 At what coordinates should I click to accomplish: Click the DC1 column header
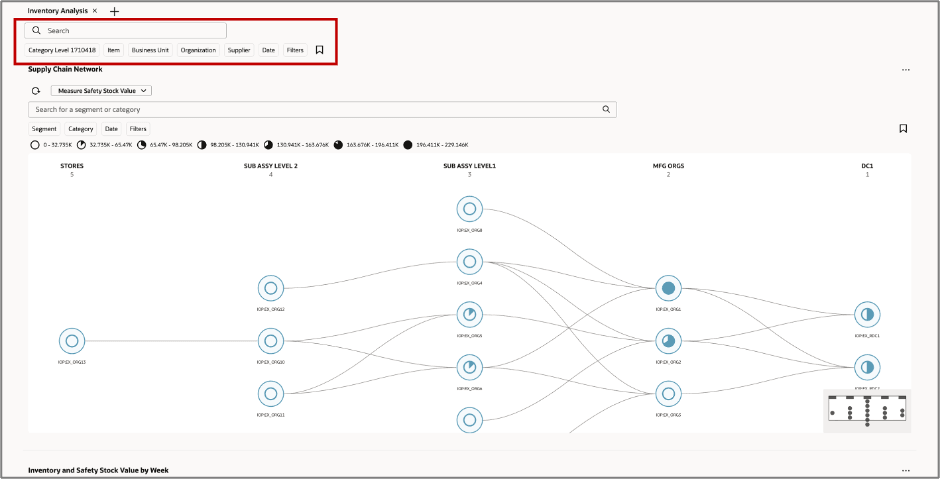(x=867, y=166)
